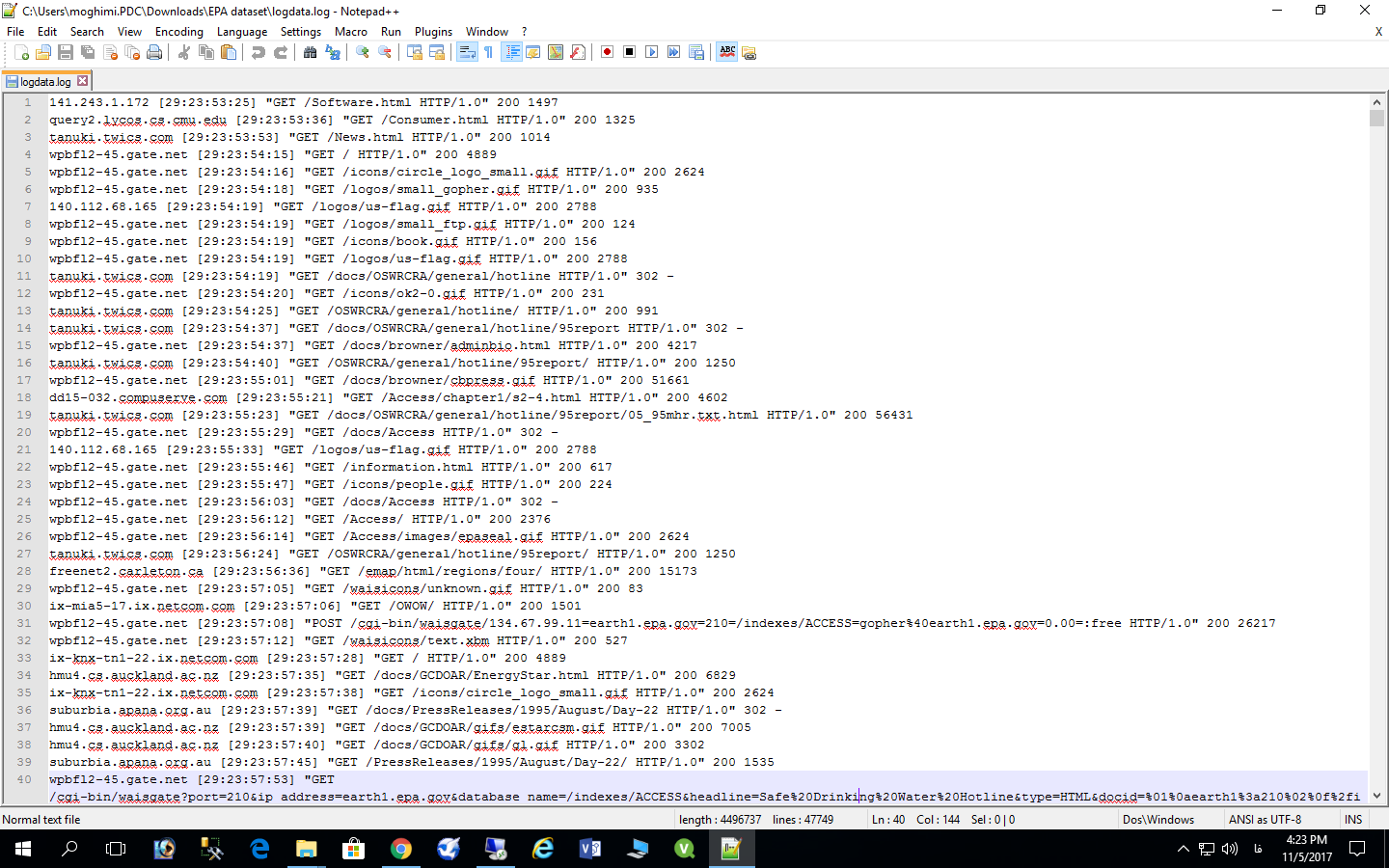The width and height of the screenshot is (1389, 868).
Task: Show hidden system tray icons chevron
Action: coord(1183,849)
